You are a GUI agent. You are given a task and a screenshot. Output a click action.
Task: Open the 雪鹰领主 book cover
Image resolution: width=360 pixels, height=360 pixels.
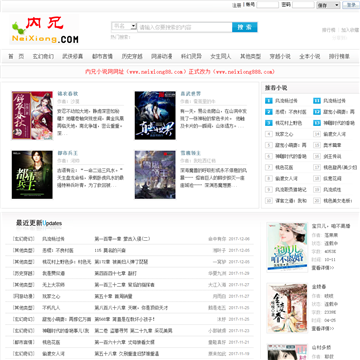155,175
